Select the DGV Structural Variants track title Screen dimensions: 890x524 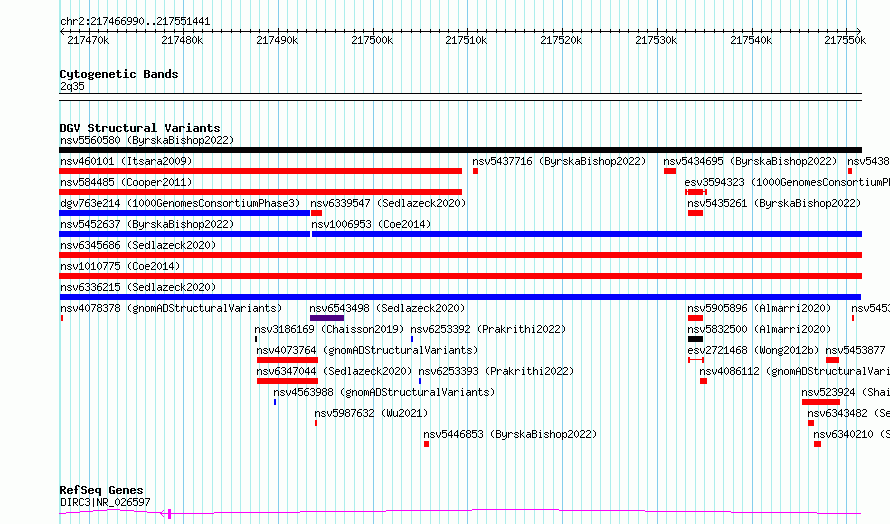pos(140,128)
